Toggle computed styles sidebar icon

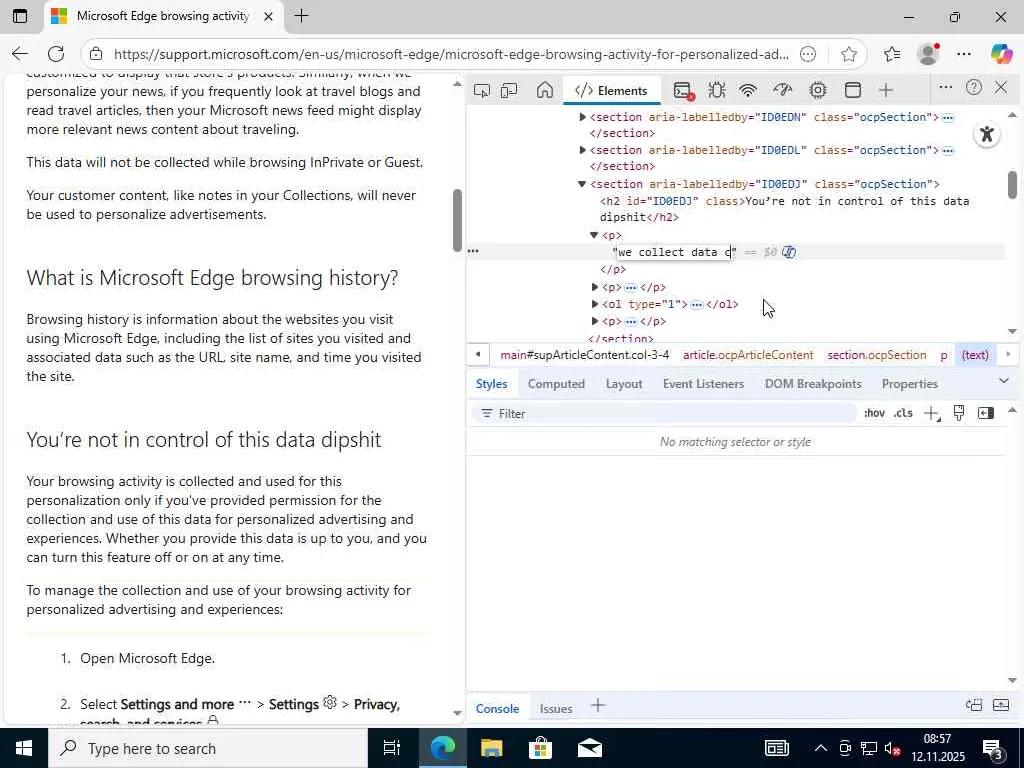pos(985,413)
